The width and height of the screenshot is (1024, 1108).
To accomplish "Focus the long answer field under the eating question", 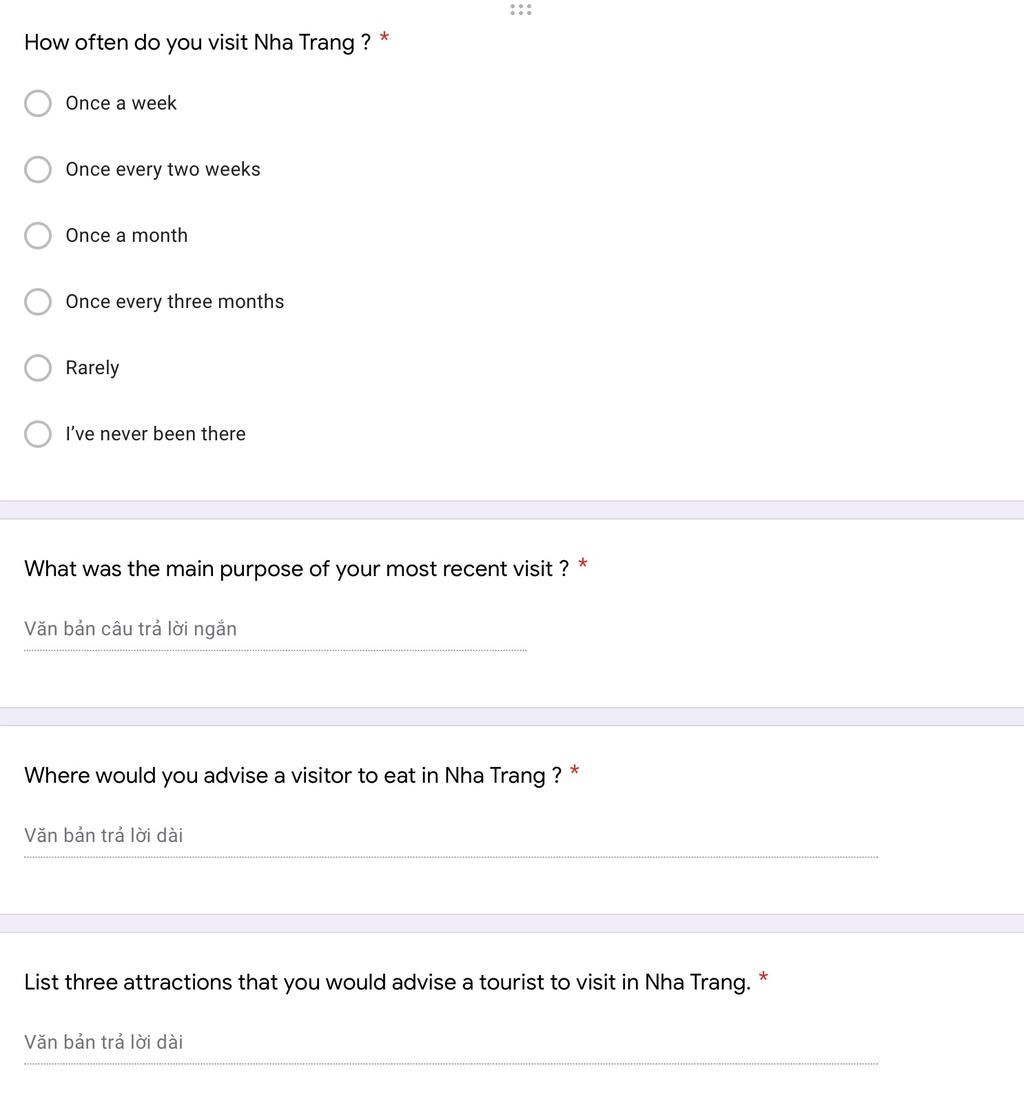I will click(x=451, y=836).
